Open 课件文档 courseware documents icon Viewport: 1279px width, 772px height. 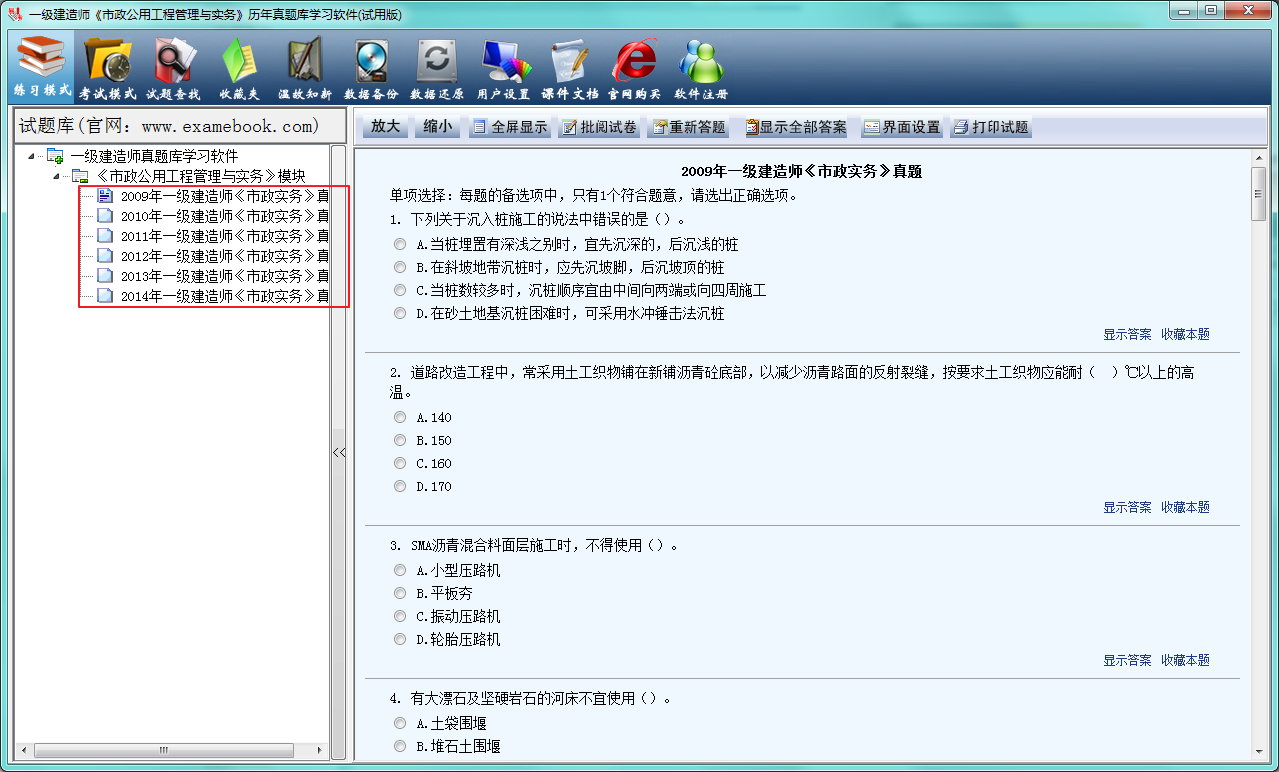tap(569, 68)
